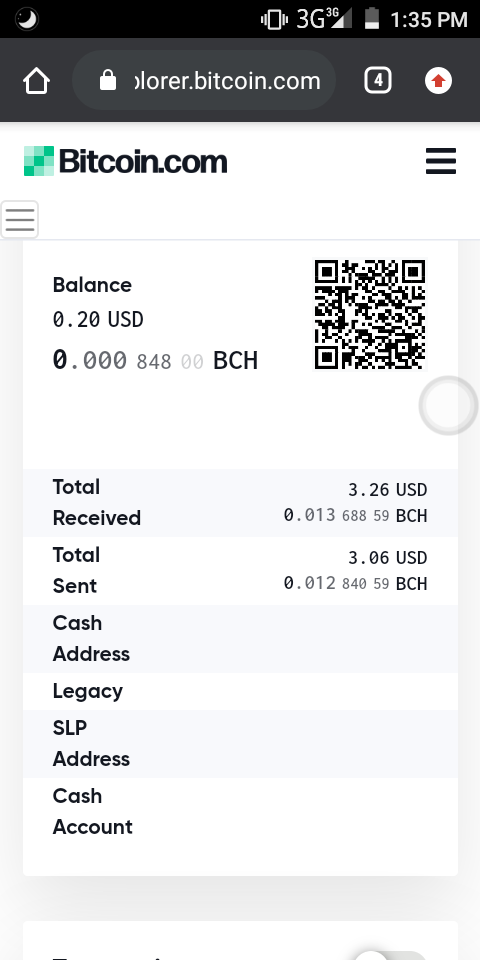Select the SLP Address row
Viewport: 480px width, 960px height.
click(x=240, y=744)
